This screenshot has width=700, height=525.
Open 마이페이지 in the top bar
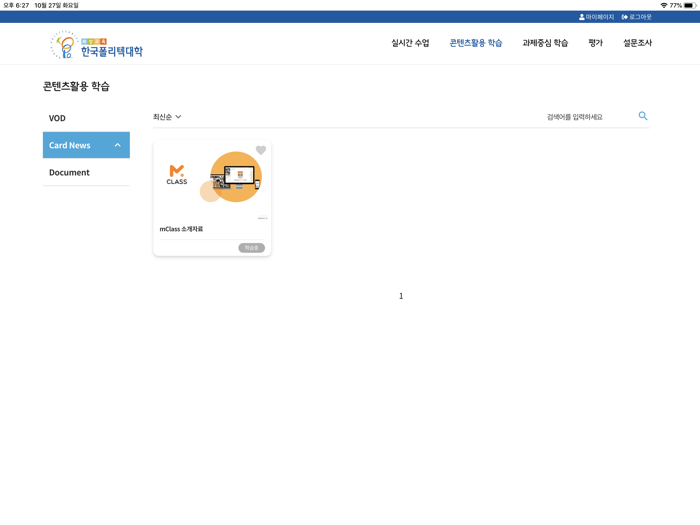[x=596, y=17]
